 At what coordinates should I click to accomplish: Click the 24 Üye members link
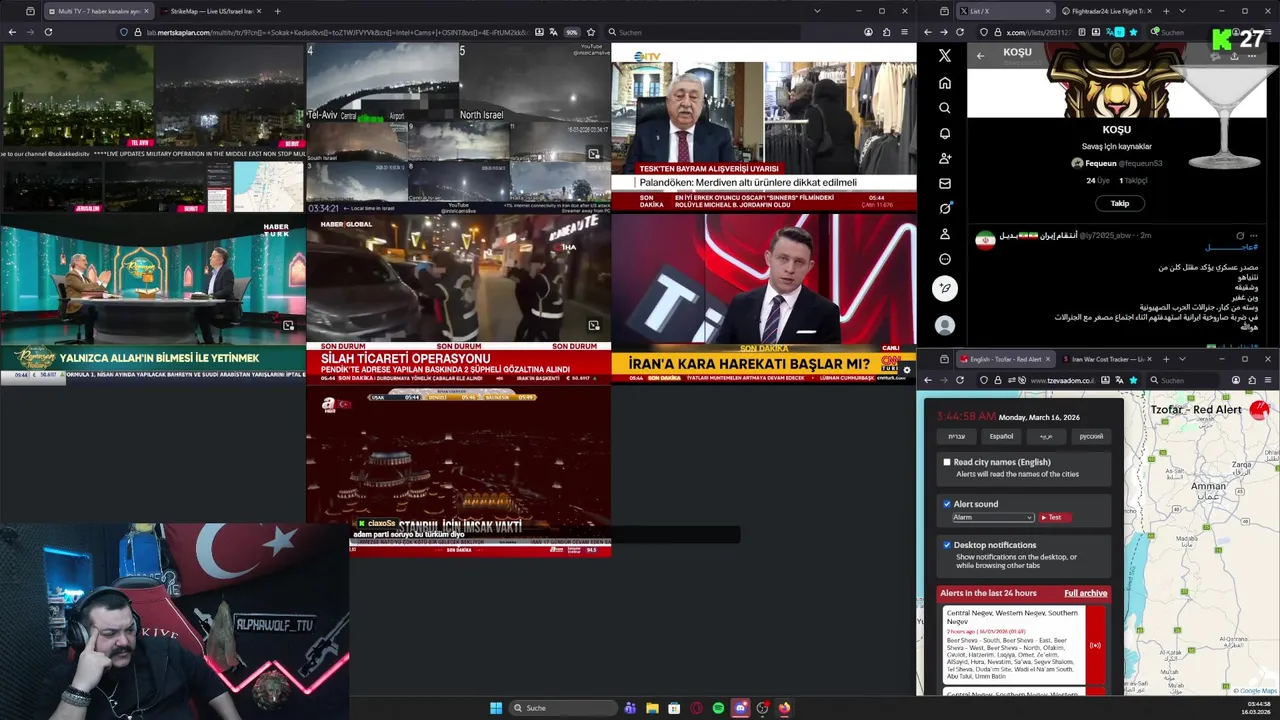(1098, 181)
